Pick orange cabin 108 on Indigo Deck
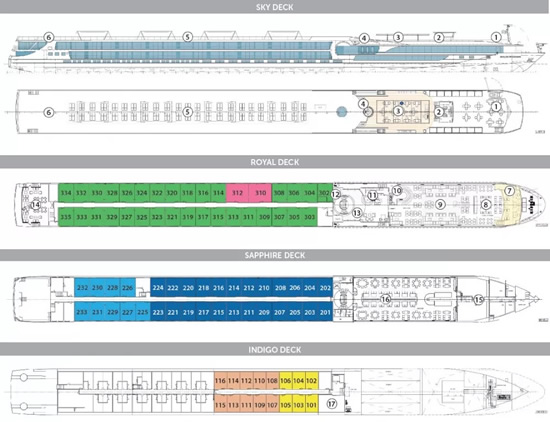The height and width of the screenshot is (422, 550). pos(272,381)
